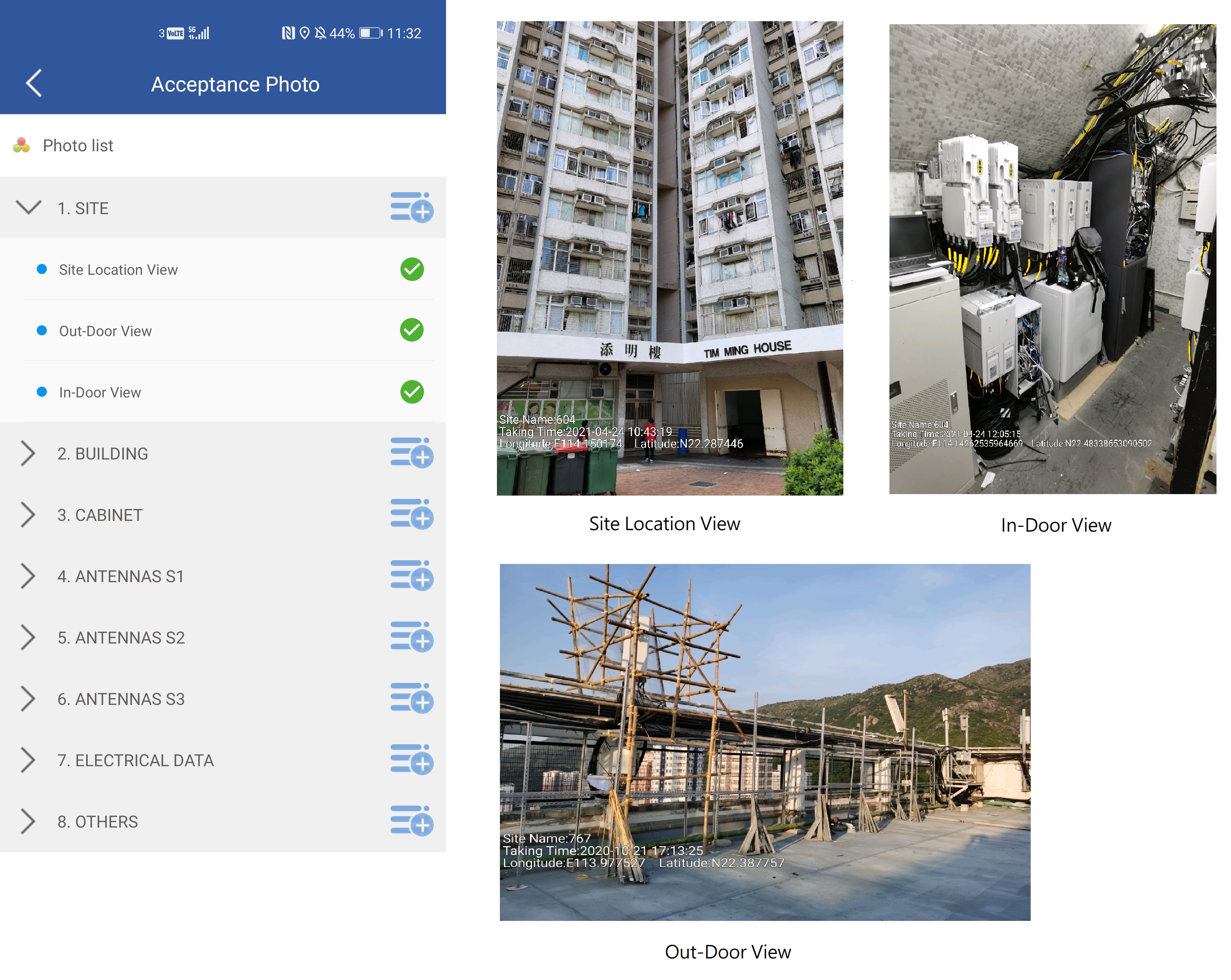Open the equipment room indoor photo
Viewport: 1231px width, 980px height.
pyautogui.click(x=1052, y=259)
